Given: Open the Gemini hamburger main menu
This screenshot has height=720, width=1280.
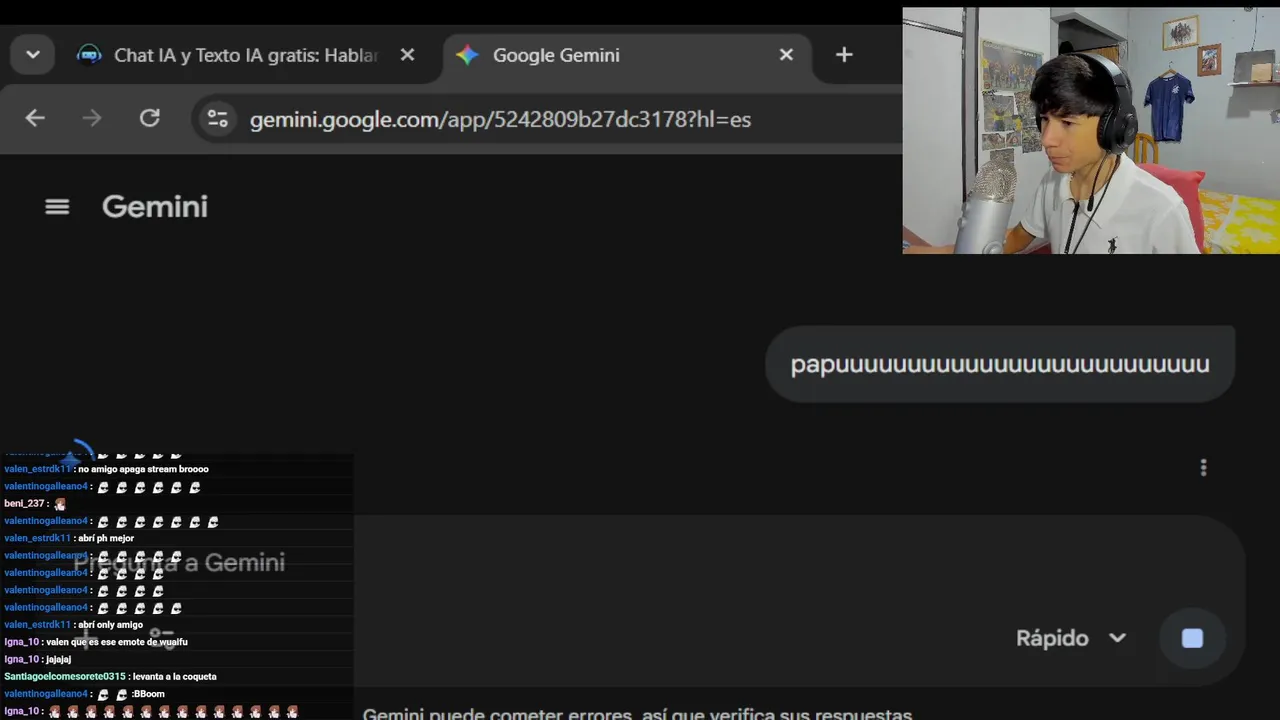Looking at the screenshot, I should (x=57, y=207).
